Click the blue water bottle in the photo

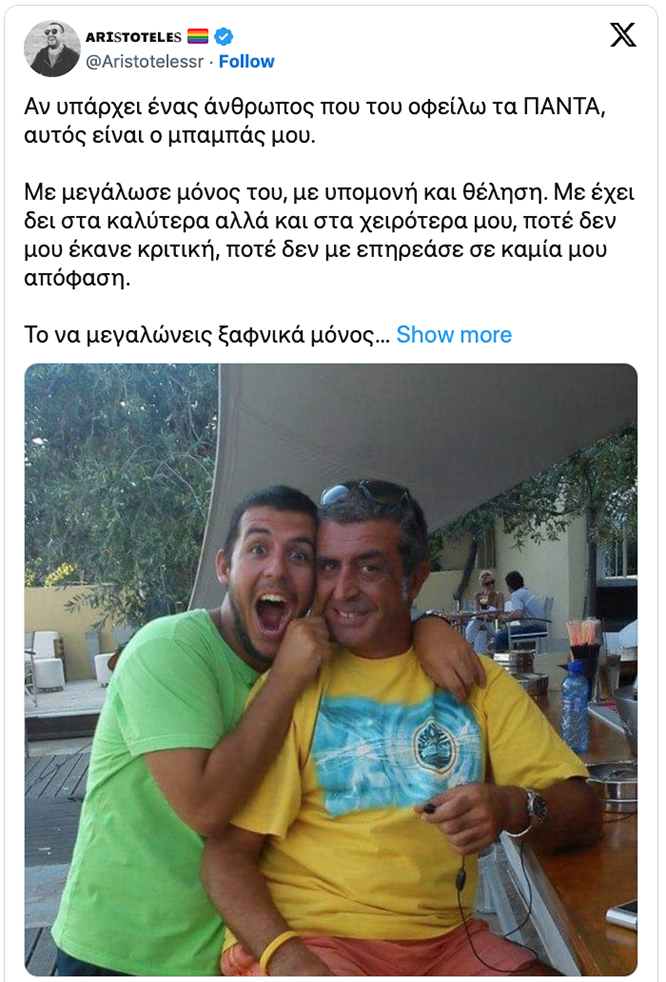575,706
